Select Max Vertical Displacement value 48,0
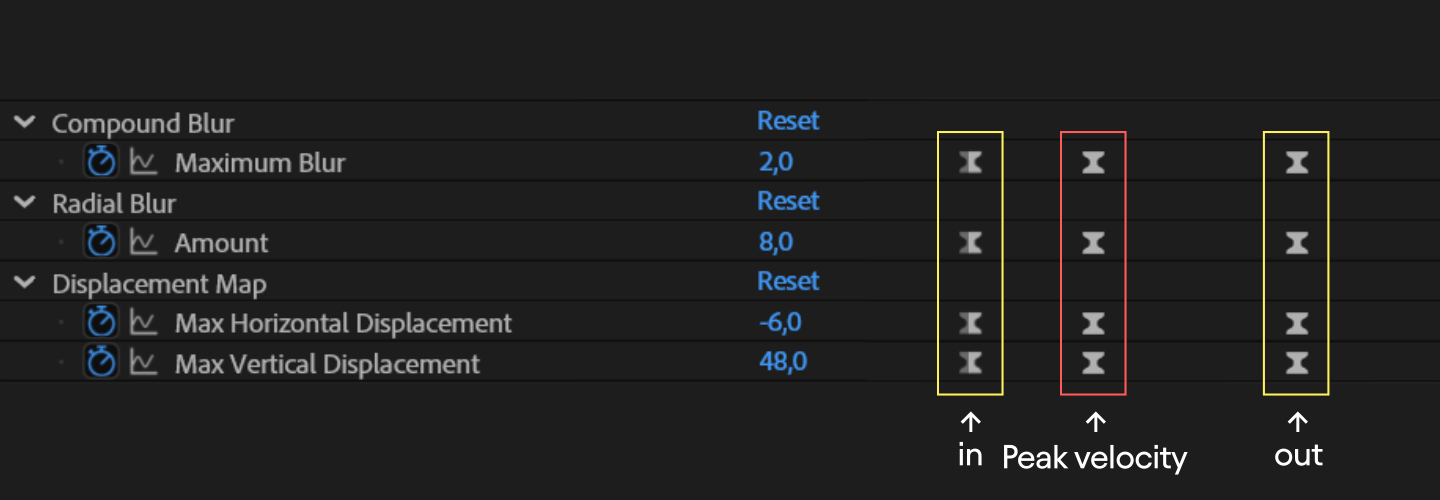 click(x=783, y=362)
